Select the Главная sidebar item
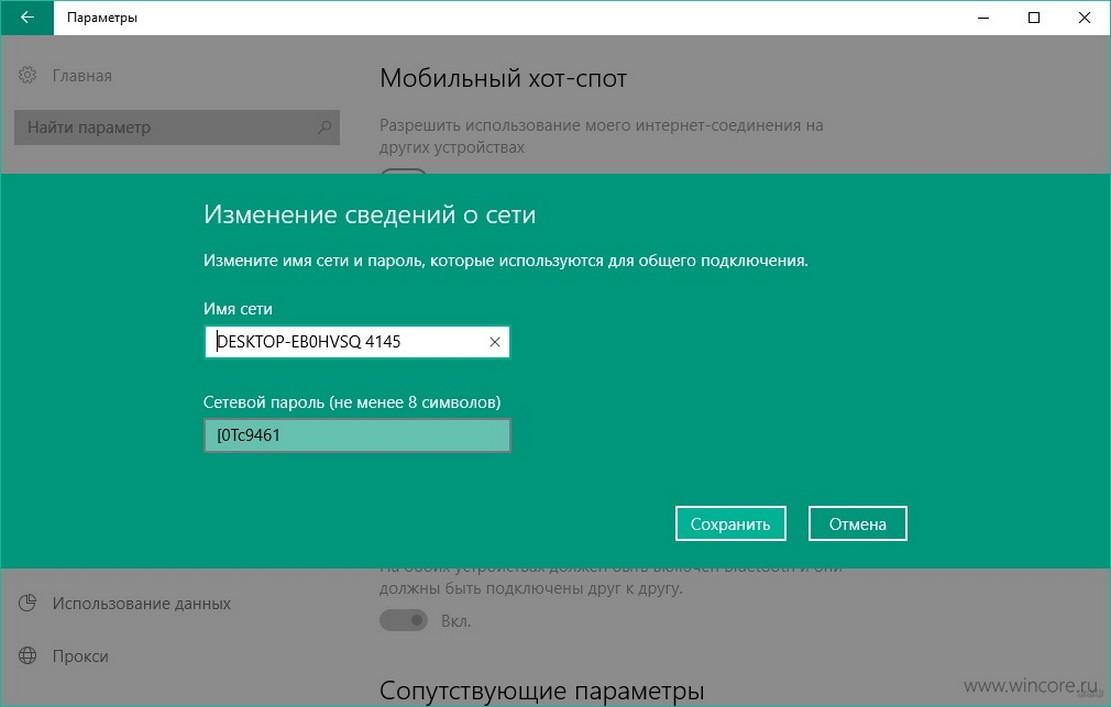The height and width of the screenshot is (707, 1111). point(81,76)
